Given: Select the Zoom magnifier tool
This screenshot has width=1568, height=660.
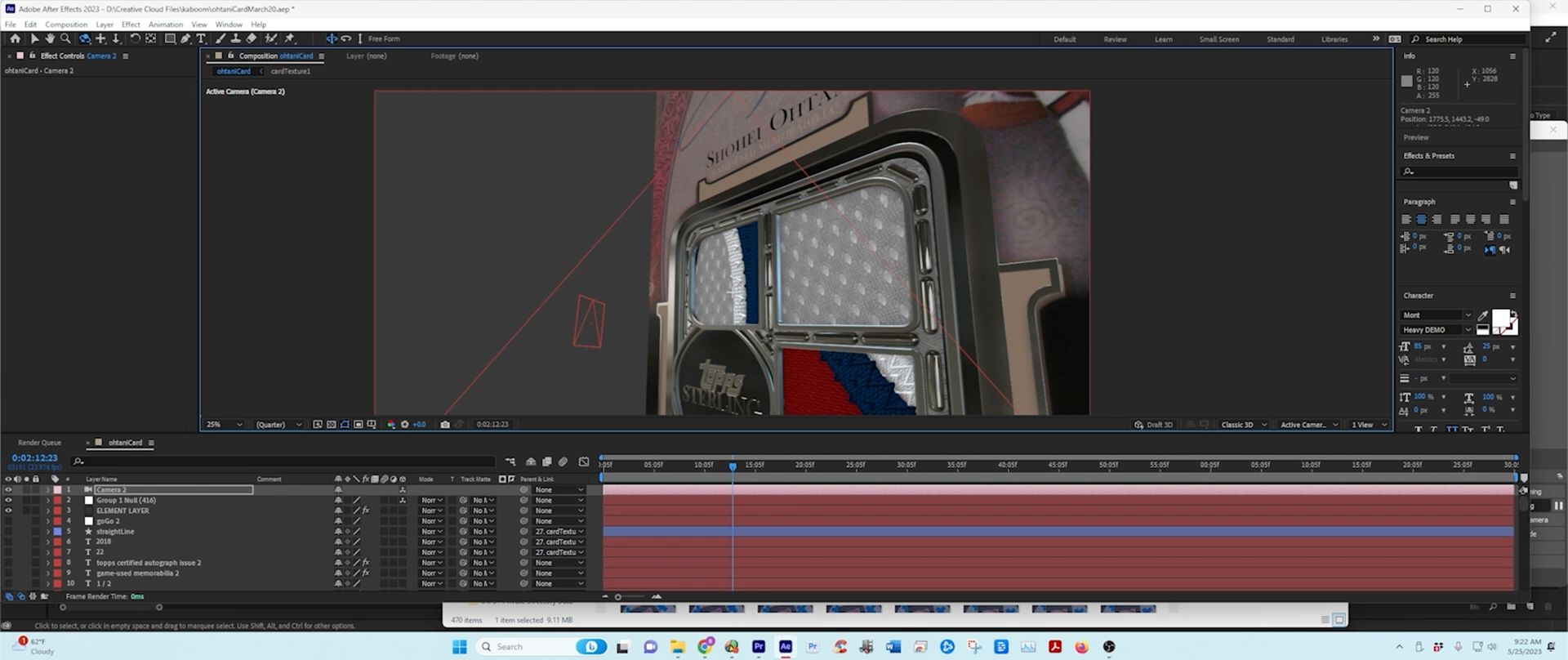Looking at the screenshot, I should tap(65, 38).
